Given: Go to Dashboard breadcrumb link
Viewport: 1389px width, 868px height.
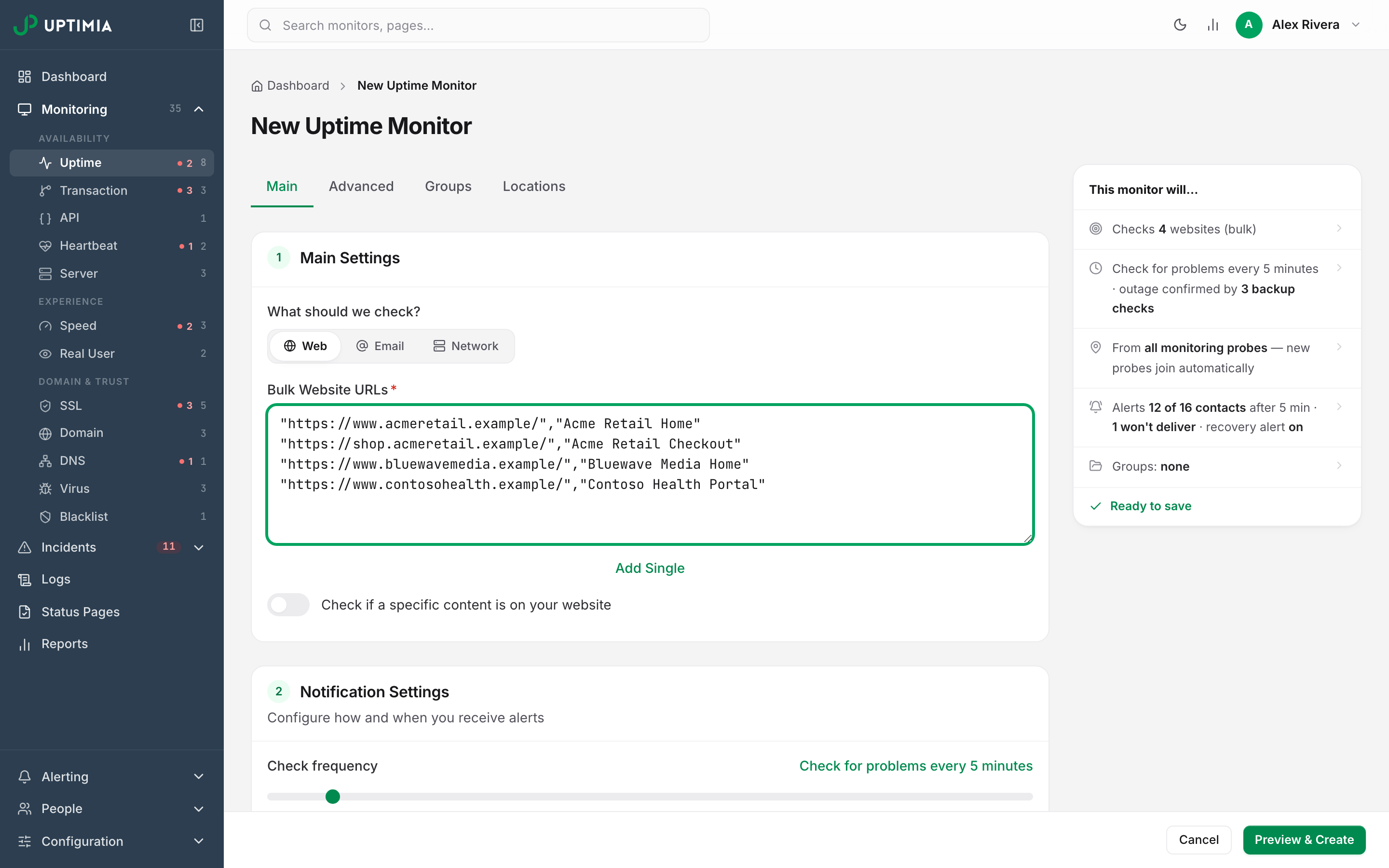Looking at the screenshot, I should pyautogui.click(x=291, y=85).
